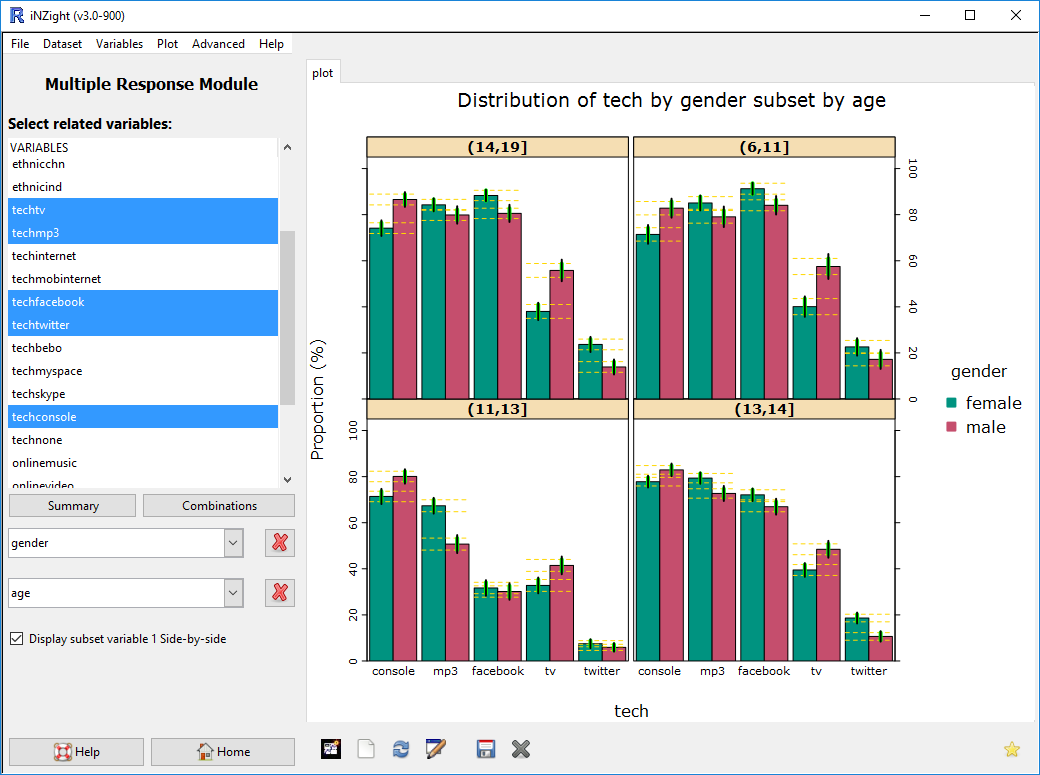The height and width of the screenshot is (775, 1040).
Task: Click the Combinations button
Action: click(x=218, y=505)
